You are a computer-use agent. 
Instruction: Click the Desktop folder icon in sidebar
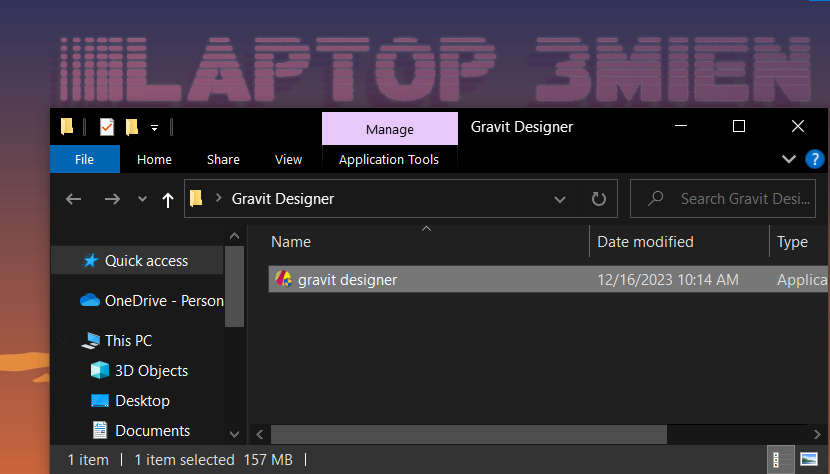click(100, 400)
